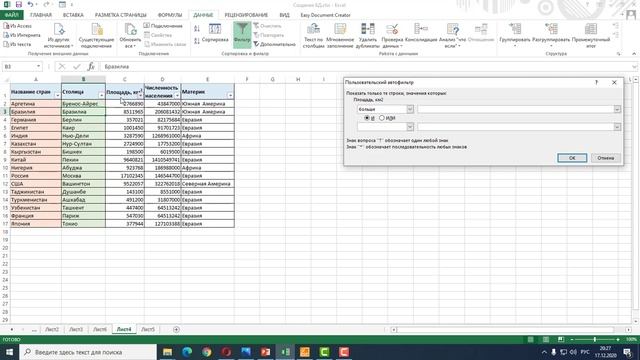Open filter dropdown for Численность населения column
This screenshot has width=640, height=360.
[177, 96]
